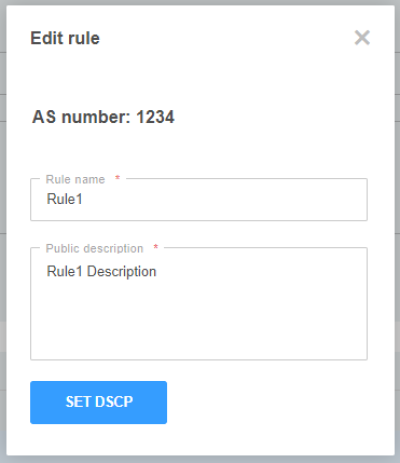
Task: Click the dimmed backdrop outside the dialog
Action: point(3,233)
